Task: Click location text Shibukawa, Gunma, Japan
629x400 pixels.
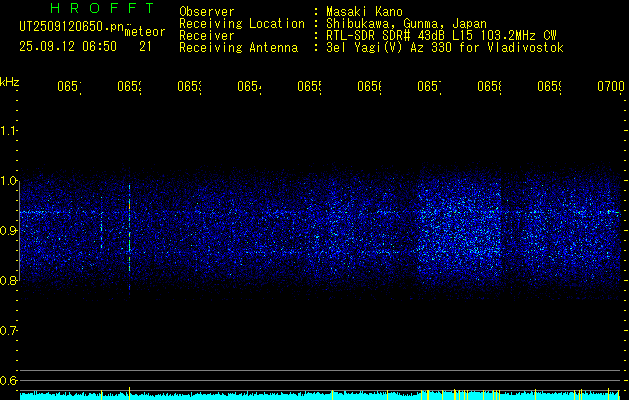Action: (406, 24)
